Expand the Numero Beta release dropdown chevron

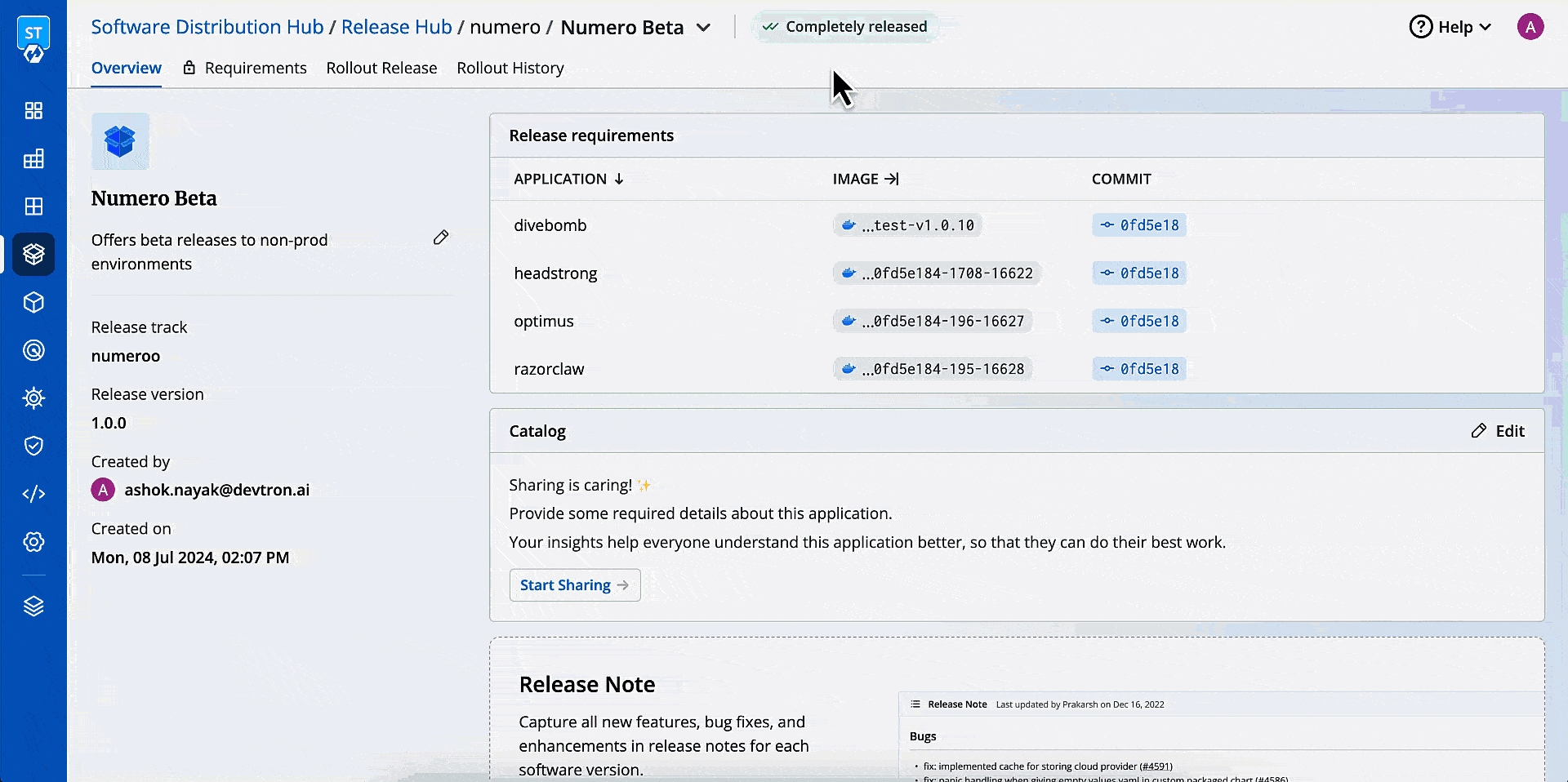(x=703, y=28)
